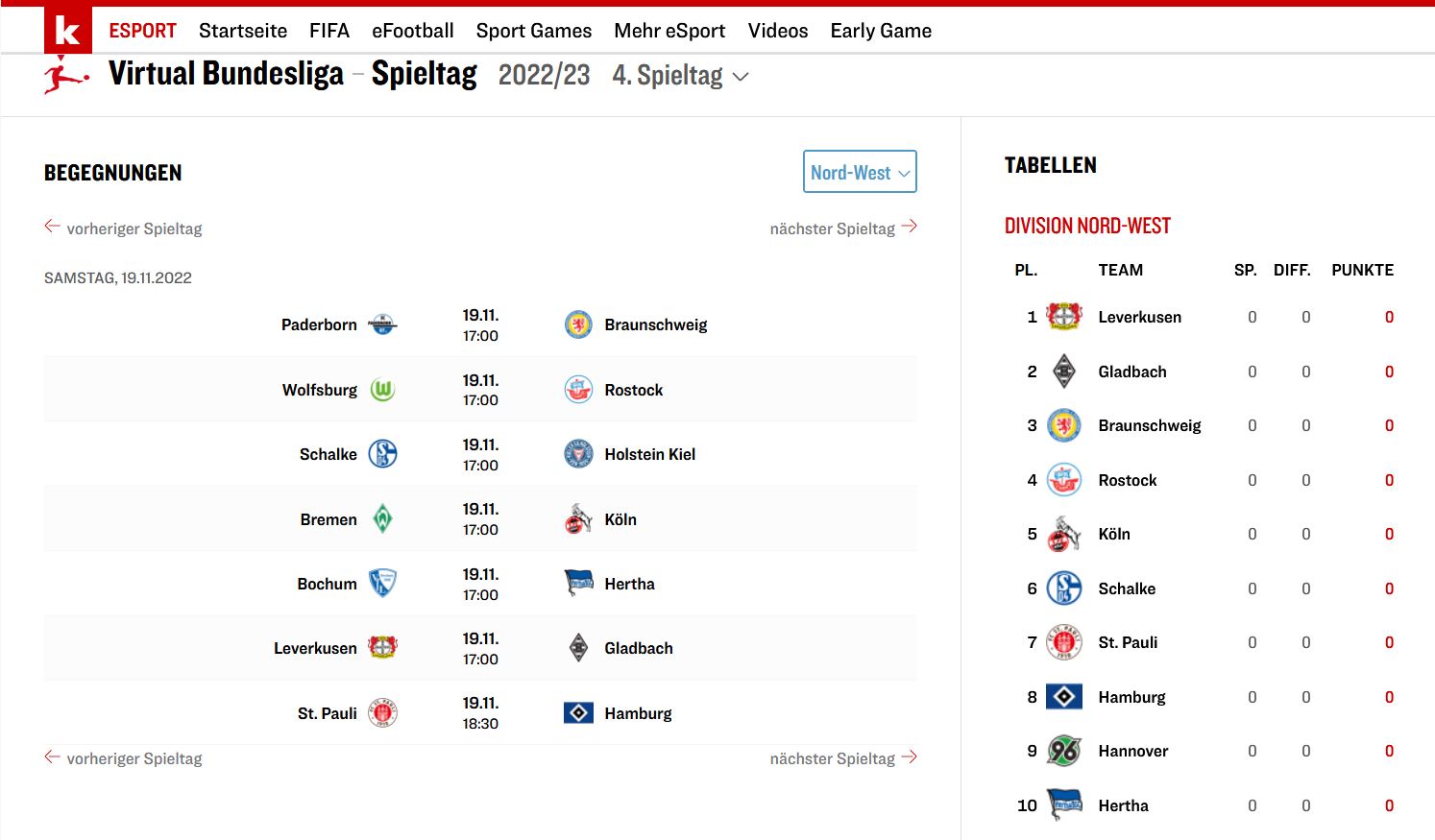1435x840 pixels.
Task: Click the Hamburg crest in fixtures
Action: pos(578,713)
